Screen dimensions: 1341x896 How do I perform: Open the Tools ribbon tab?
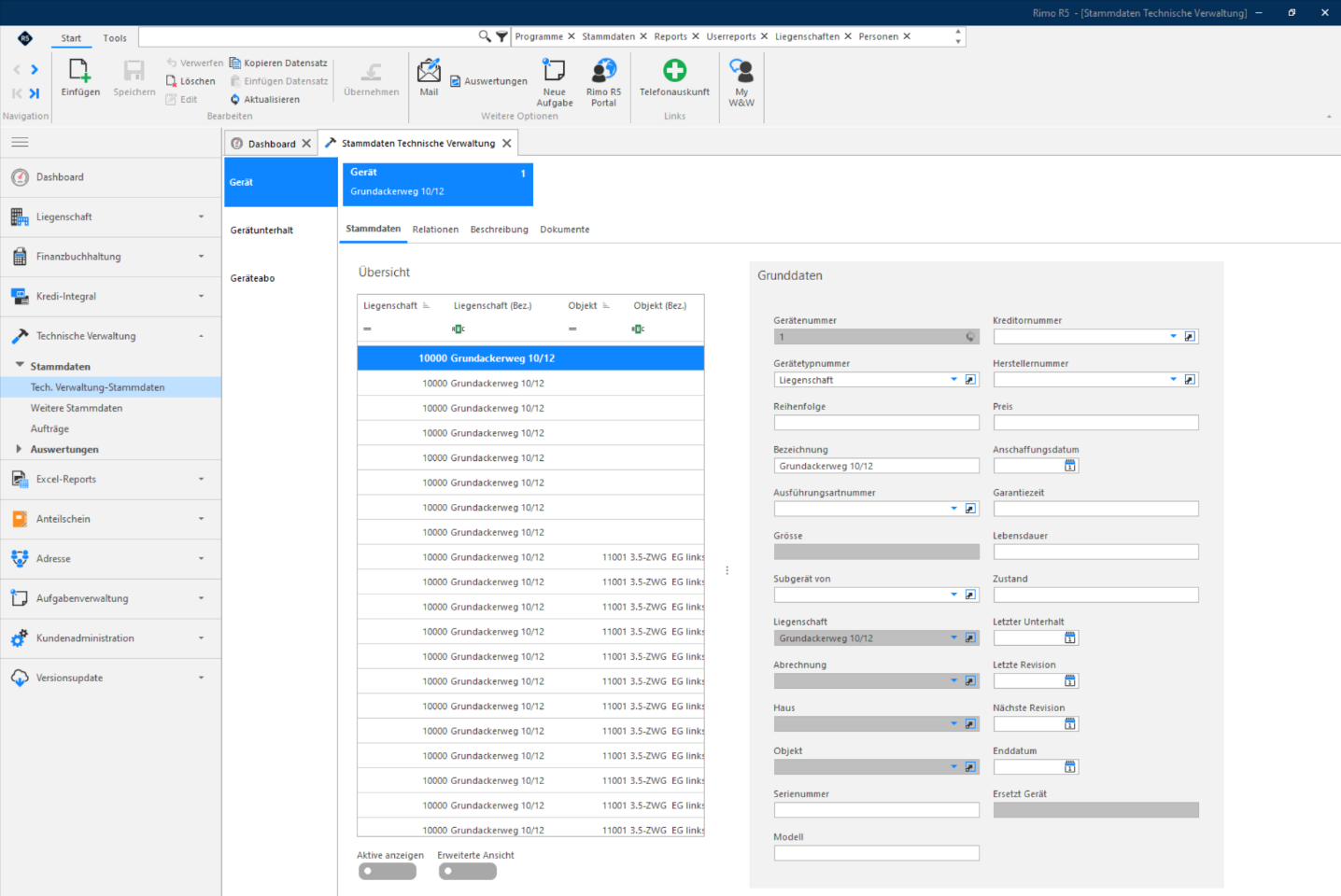tap(115, 38)
